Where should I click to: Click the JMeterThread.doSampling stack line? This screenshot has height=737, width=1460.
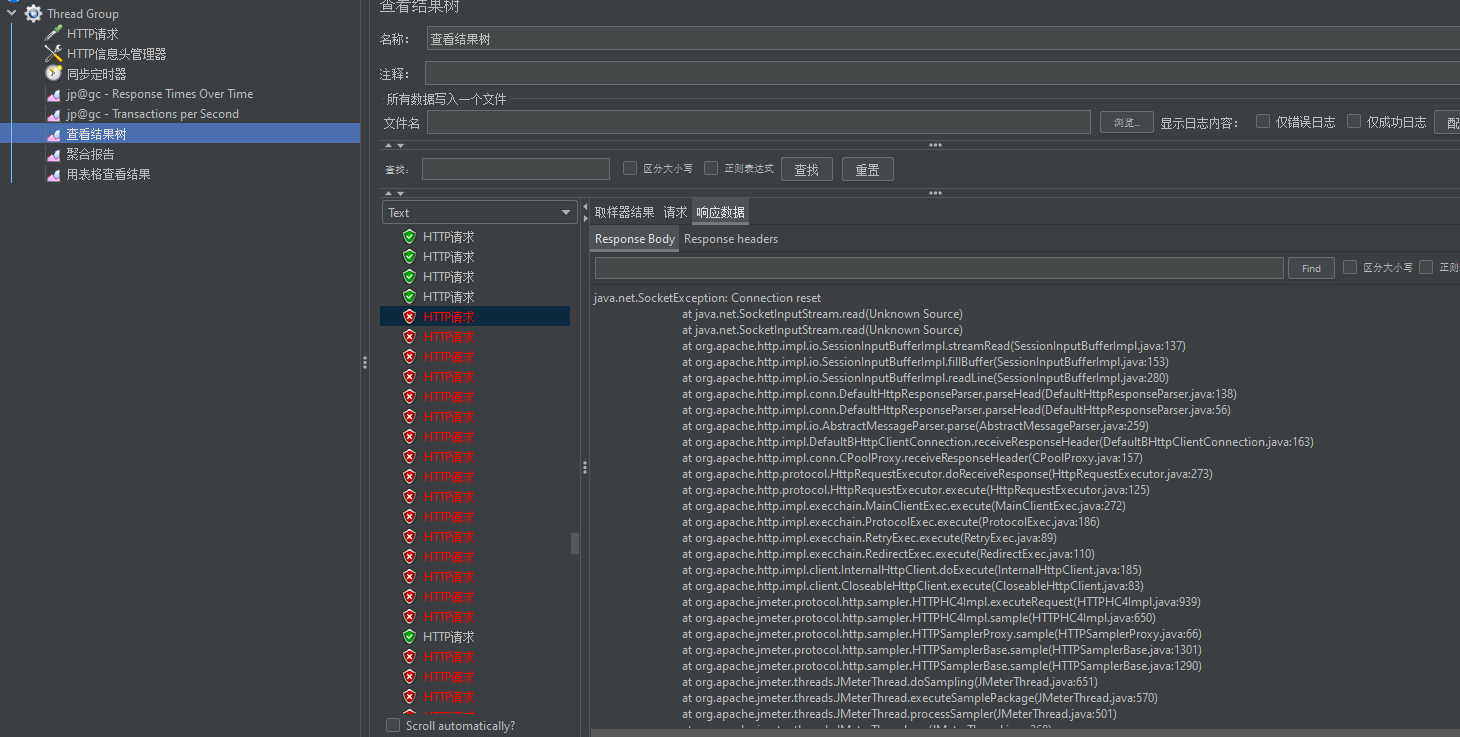(890, 682)
